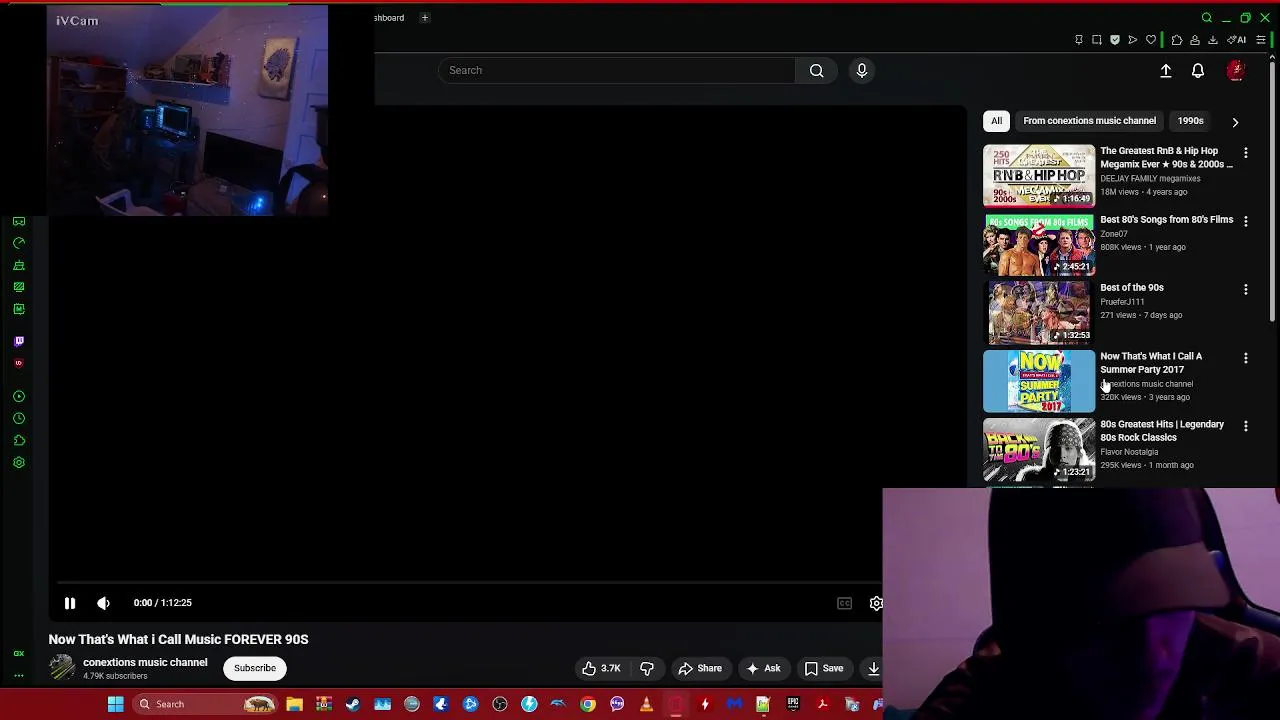
Task: Open the Summer Party 2017 thumbnail
Action: click(x=1039, y=381)
